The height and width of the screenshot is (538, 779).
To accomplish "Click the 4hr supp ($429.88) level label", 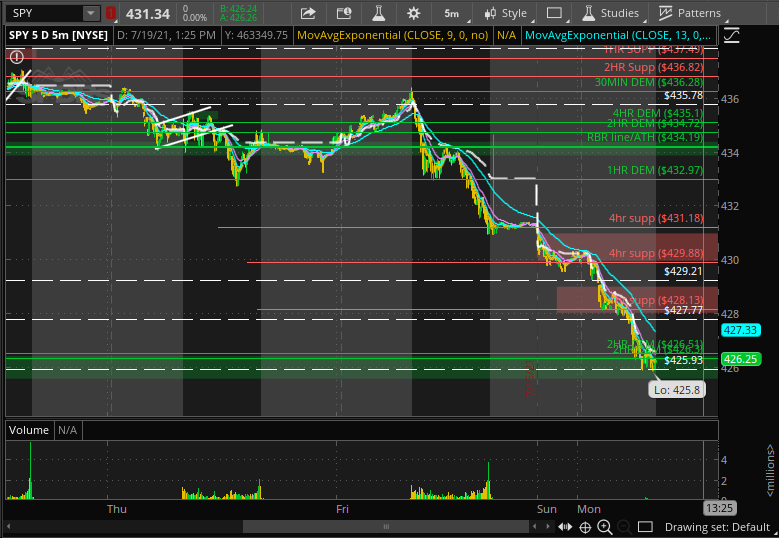I will point(656,253).
